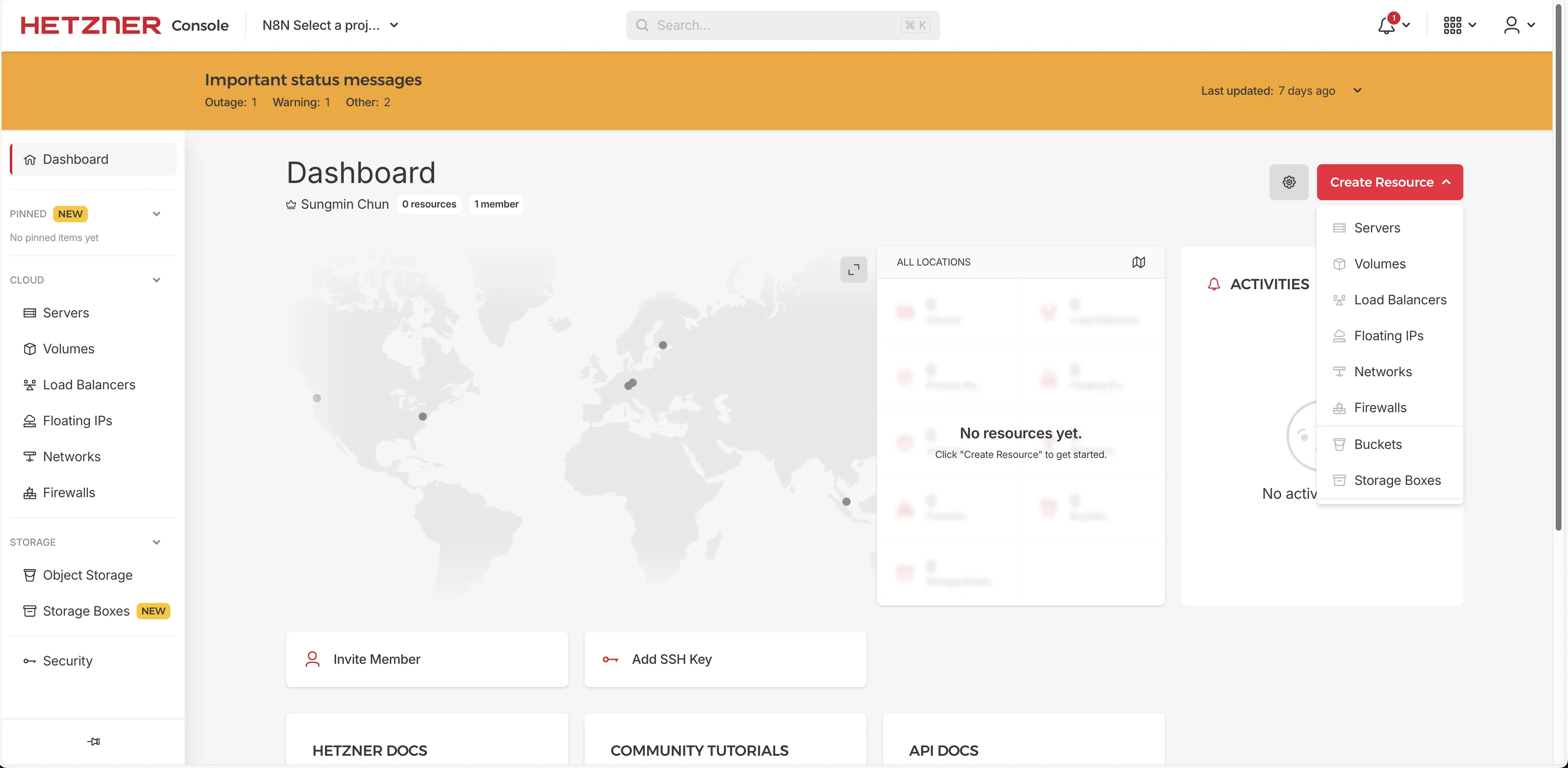Viewport: 1568px width, 768px height.
Task: Collapse the Storage sidebar section
Action: click(x=157, y=542)
